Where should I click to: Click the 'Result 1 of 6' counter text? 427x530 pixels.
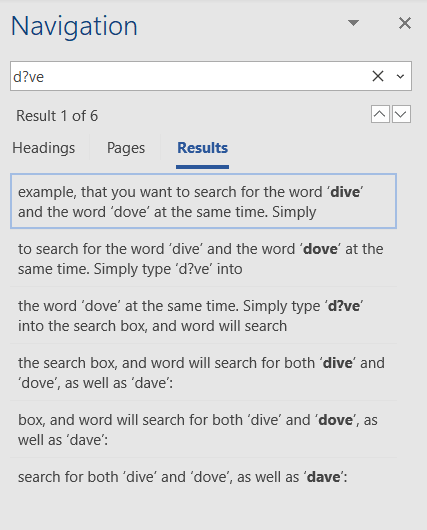57,116
